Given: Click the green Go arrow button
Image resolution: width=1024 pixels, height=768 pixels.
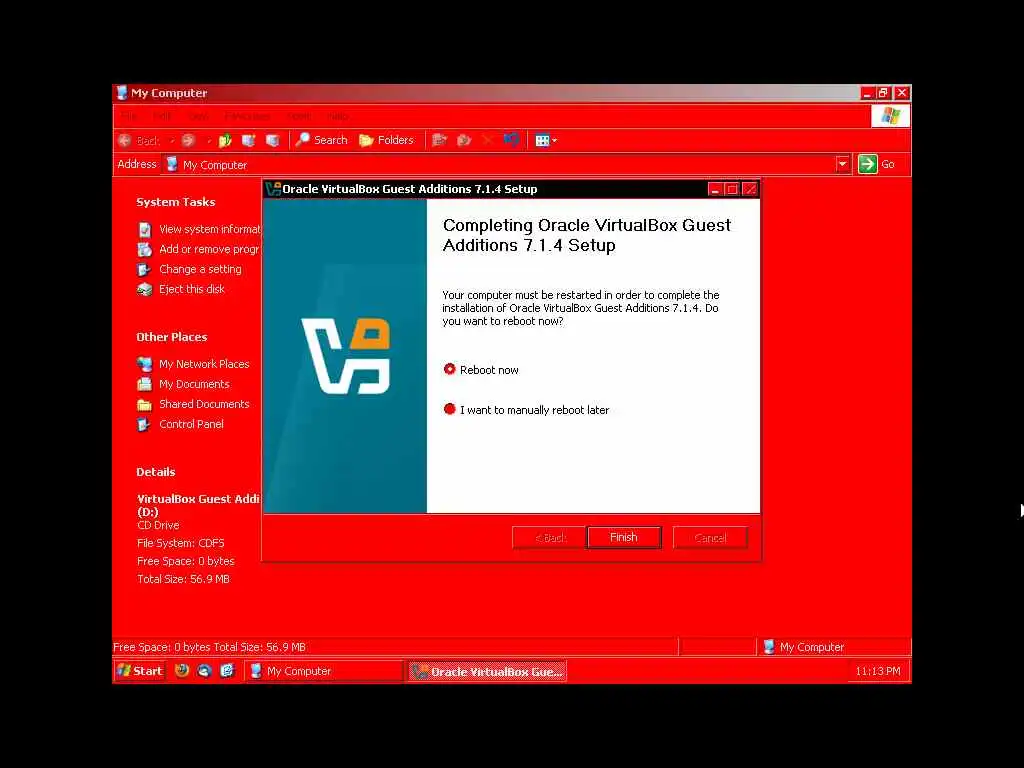Looking at the screenshot, I should click(867, 164).
